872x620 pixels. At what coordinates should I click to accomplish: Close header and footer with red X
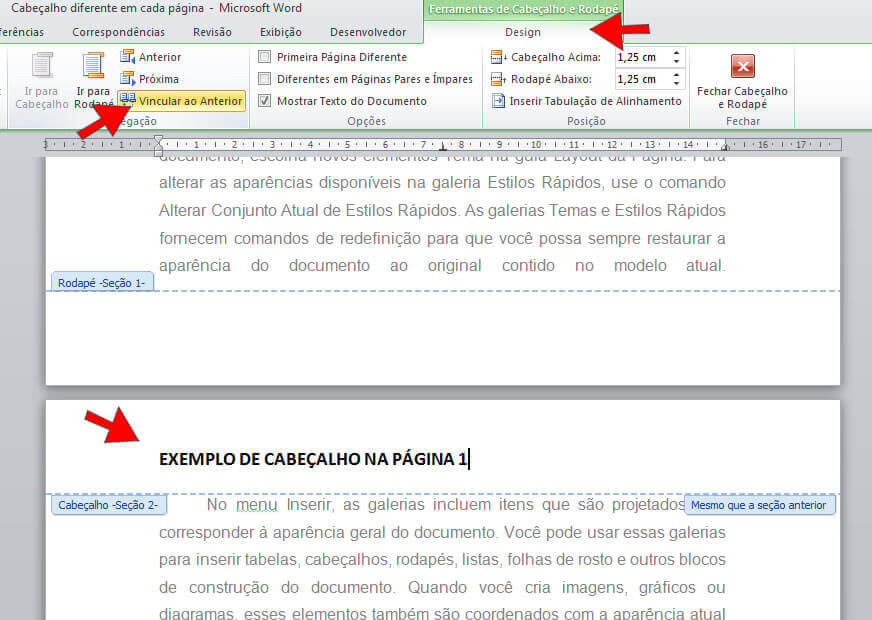pyautogui.click(x=742, y=67)
